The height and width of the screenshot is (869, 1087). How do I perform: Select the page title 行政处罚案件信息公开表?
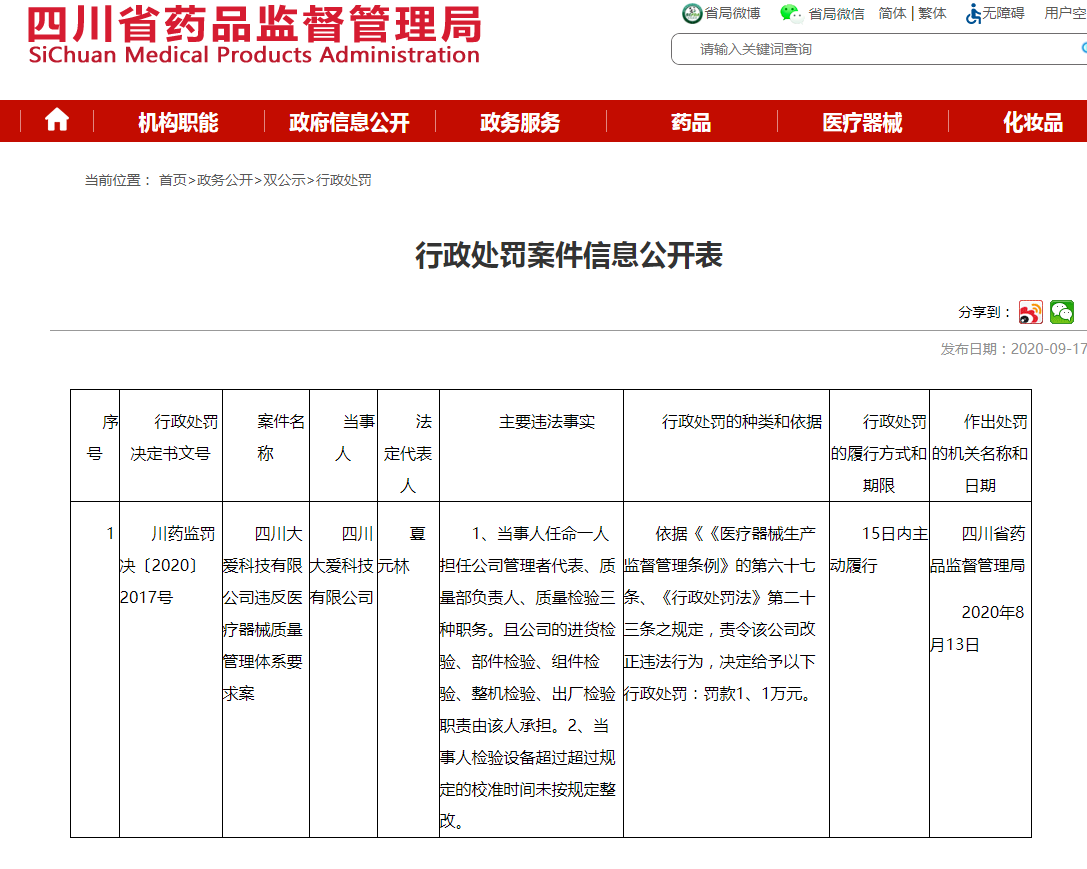(569, 255)
